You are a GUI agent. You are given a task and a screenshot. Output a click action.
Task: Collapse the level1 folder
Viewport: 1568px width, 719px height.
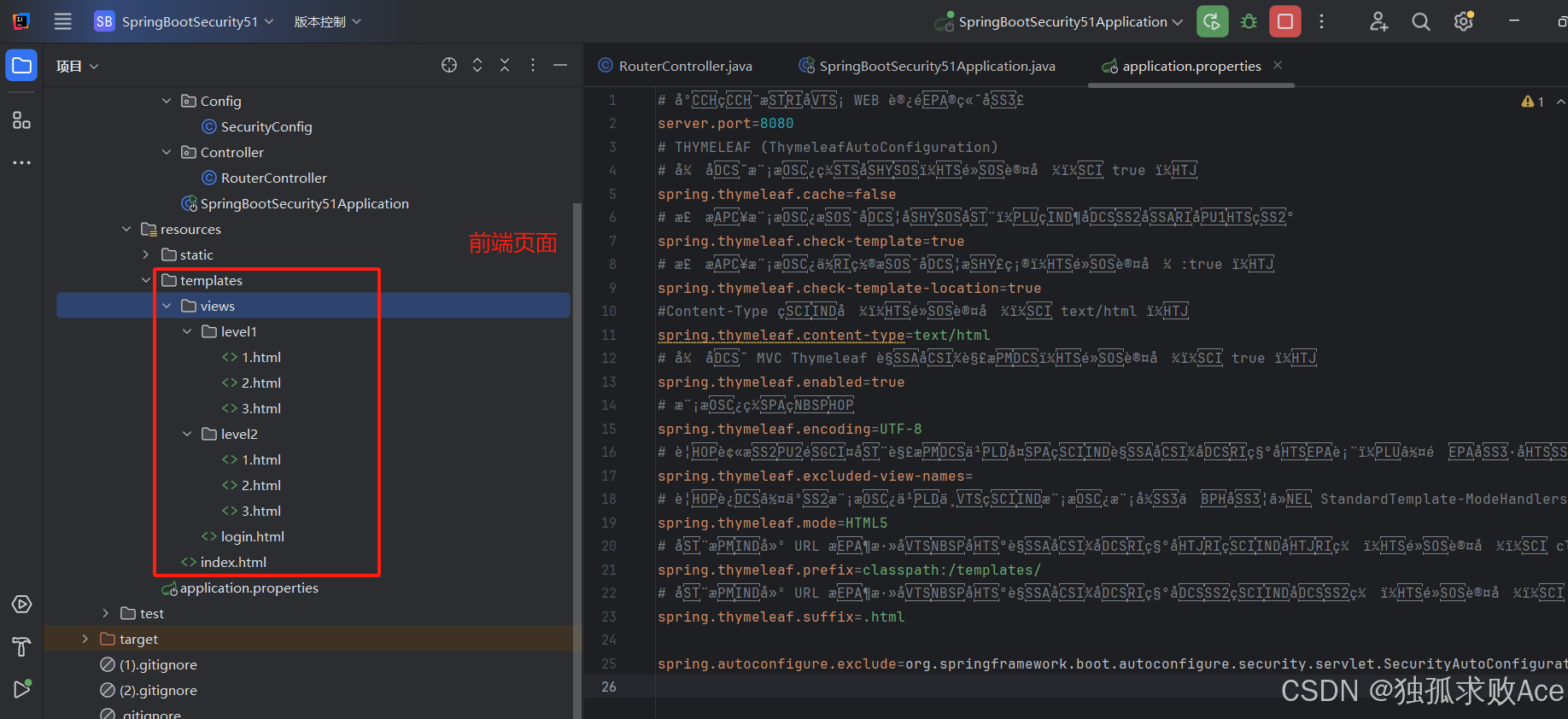coord(187,331)
